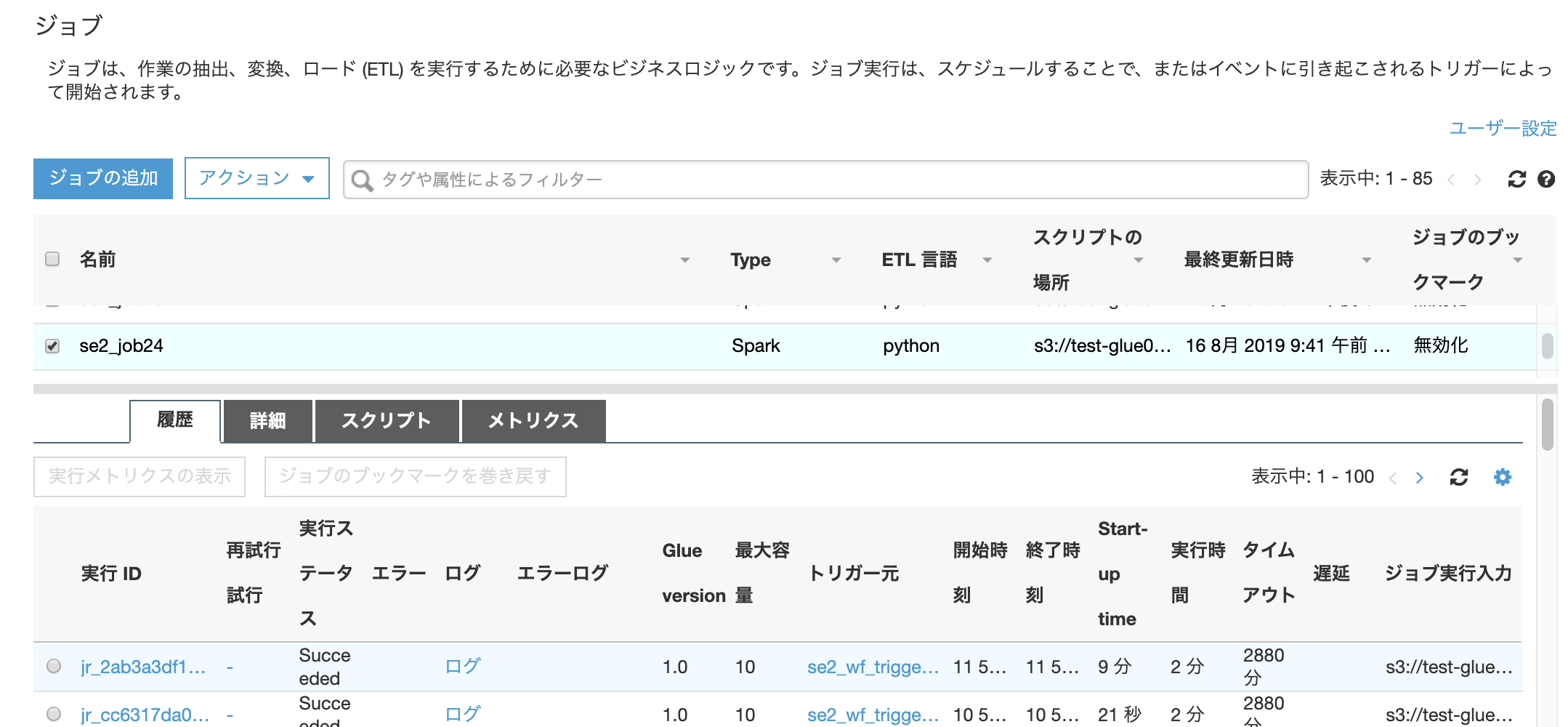Open the help icon next to pagination
The image size is (1568, 727).
[1547, 178]
